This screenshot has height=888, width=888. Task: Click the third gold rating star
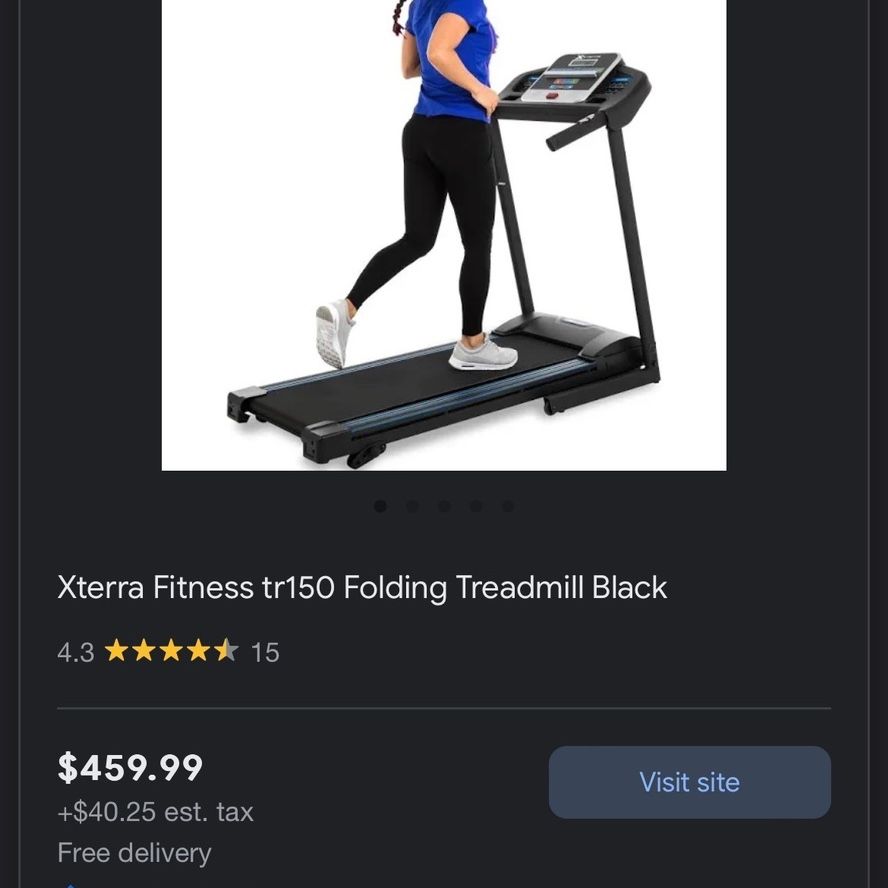coord(171,650)
